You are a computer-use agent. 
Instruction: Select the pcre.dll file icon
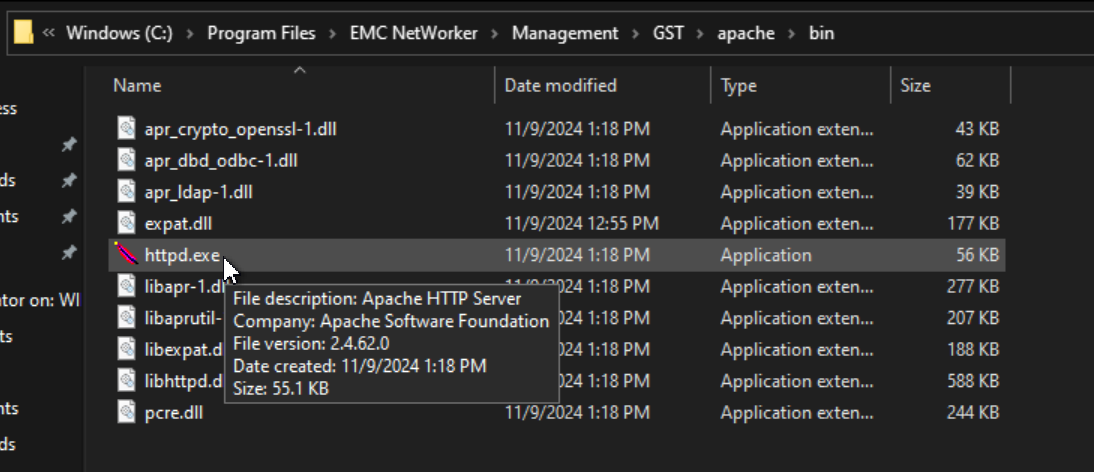click(x=126, y=412)
